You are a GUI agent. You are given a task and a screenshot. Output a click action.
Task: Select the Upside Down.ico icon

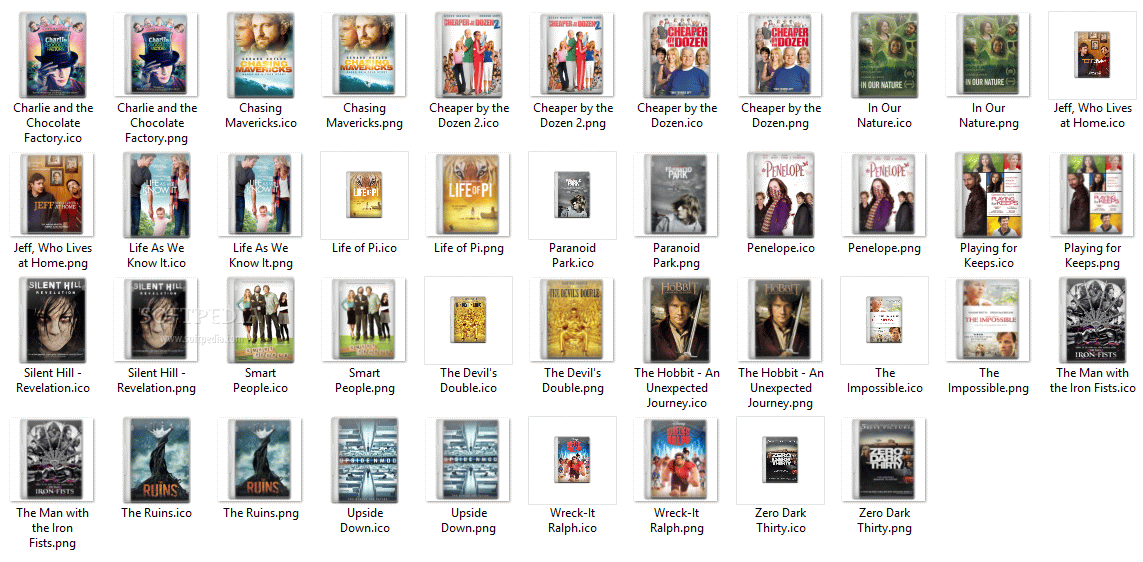point(364,458)
